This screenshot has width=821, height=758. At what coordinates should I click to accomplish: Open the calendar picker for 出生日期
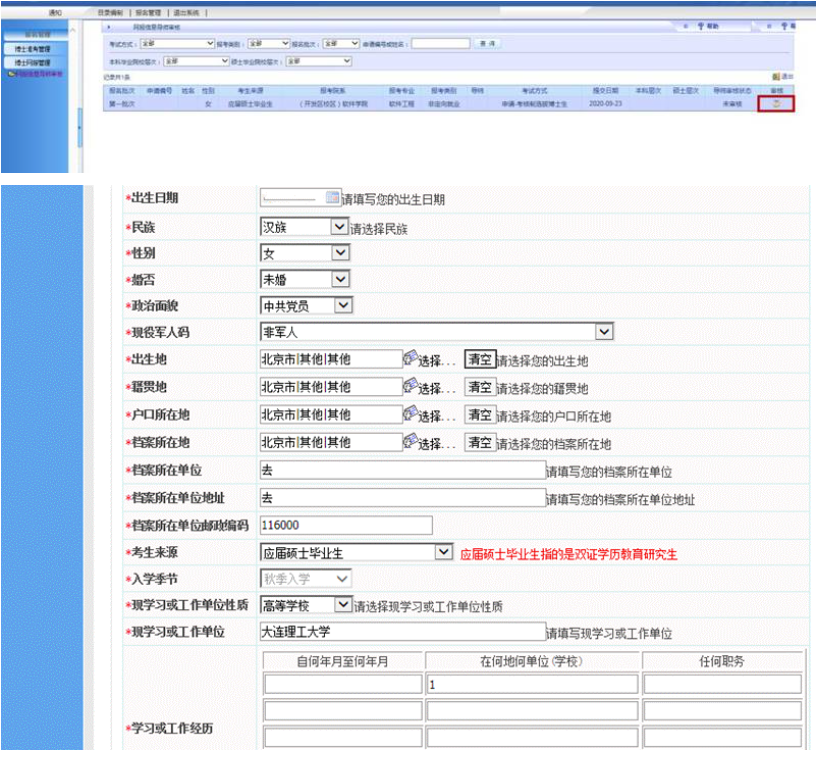click(x=332, y=198)
